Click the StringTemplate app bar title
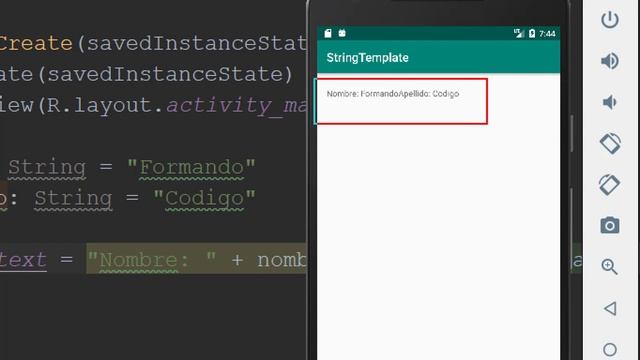Screen dimensions: 640x360 click(x=367, y=58)
